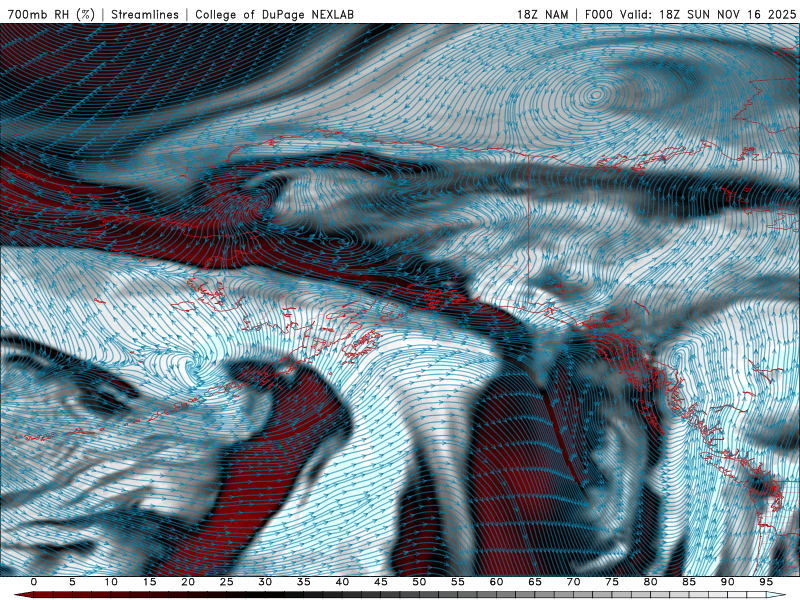The image size is (800, 600).
Task: Click the 45 label on the colorbar
Action: tap(381, 582)
